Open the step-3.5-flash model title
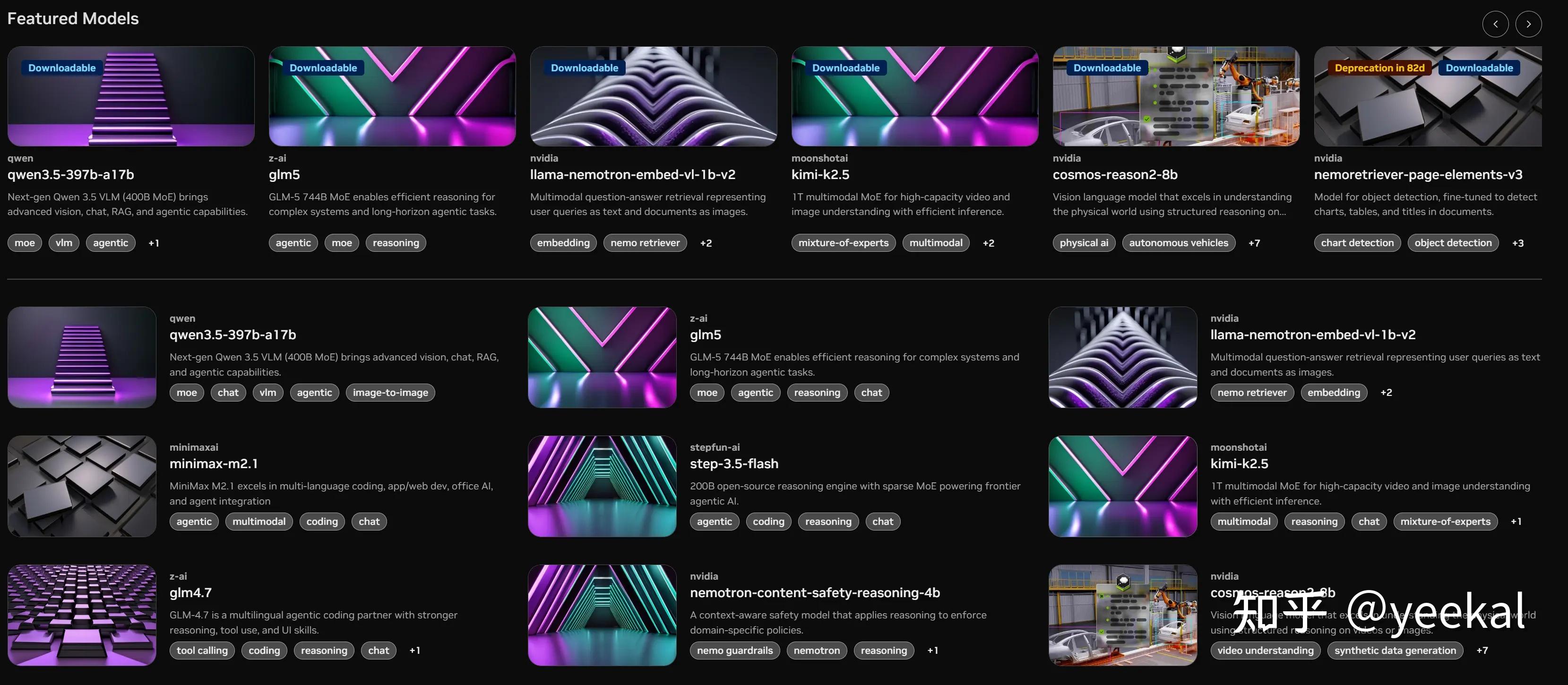 [734, 463]
